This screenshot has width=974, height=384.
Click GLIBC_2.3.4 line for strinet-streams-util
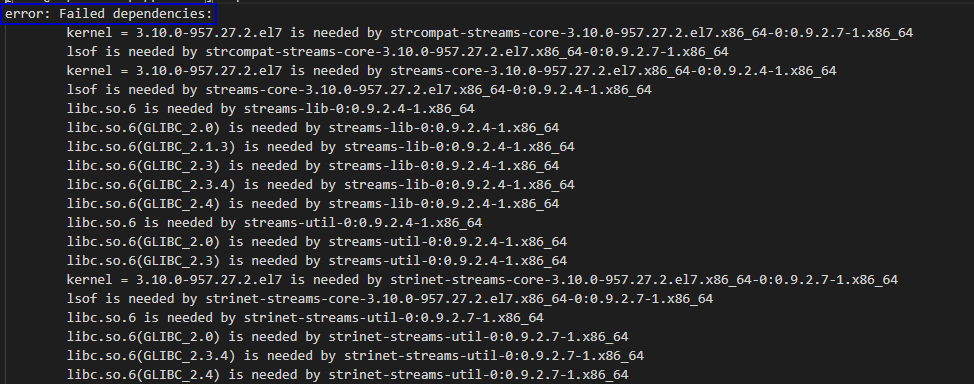pyautogui.click(x=355, y=355)
